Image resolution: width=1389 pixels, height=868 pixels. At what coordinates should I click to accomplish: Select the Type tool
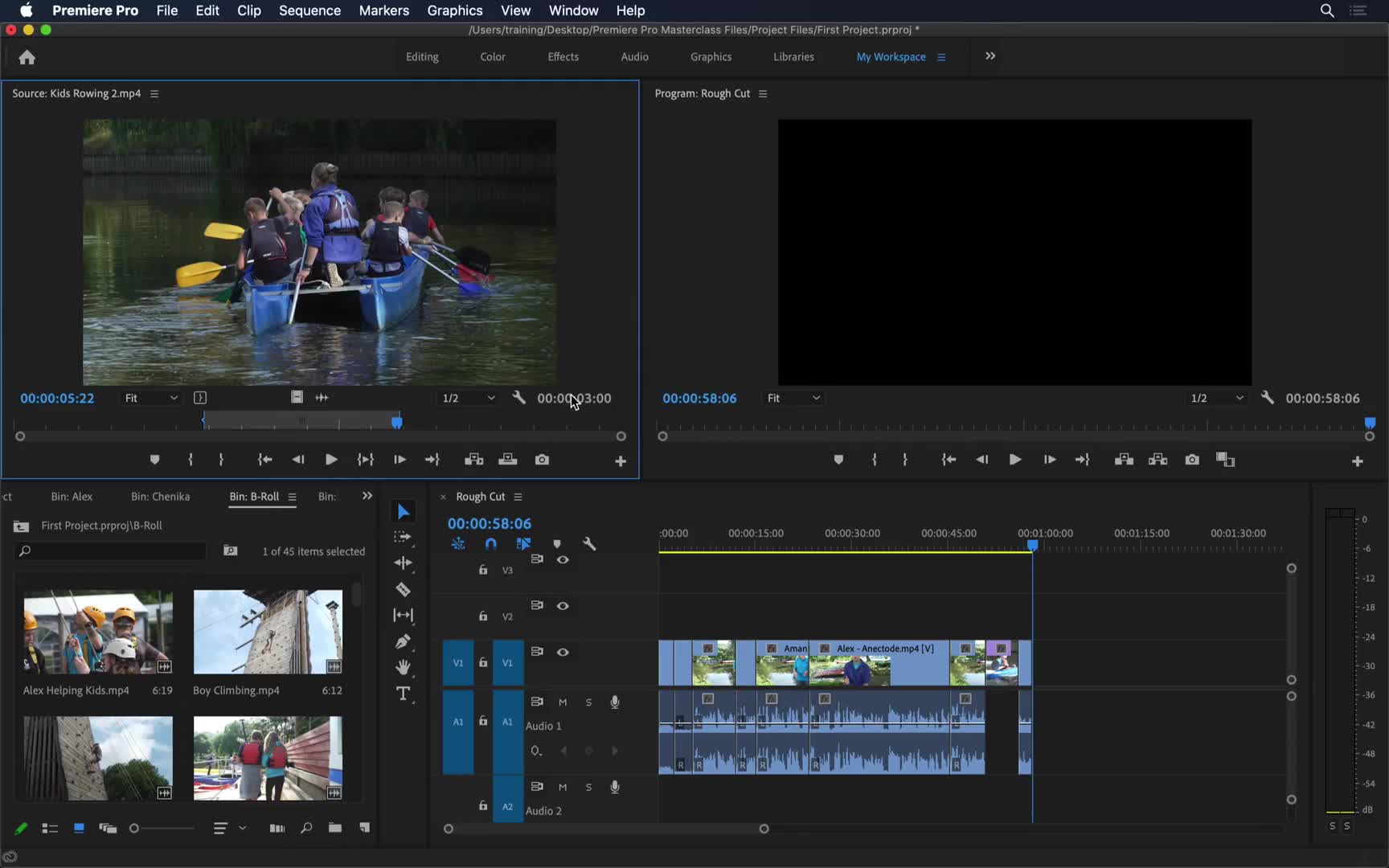(404, 694)
